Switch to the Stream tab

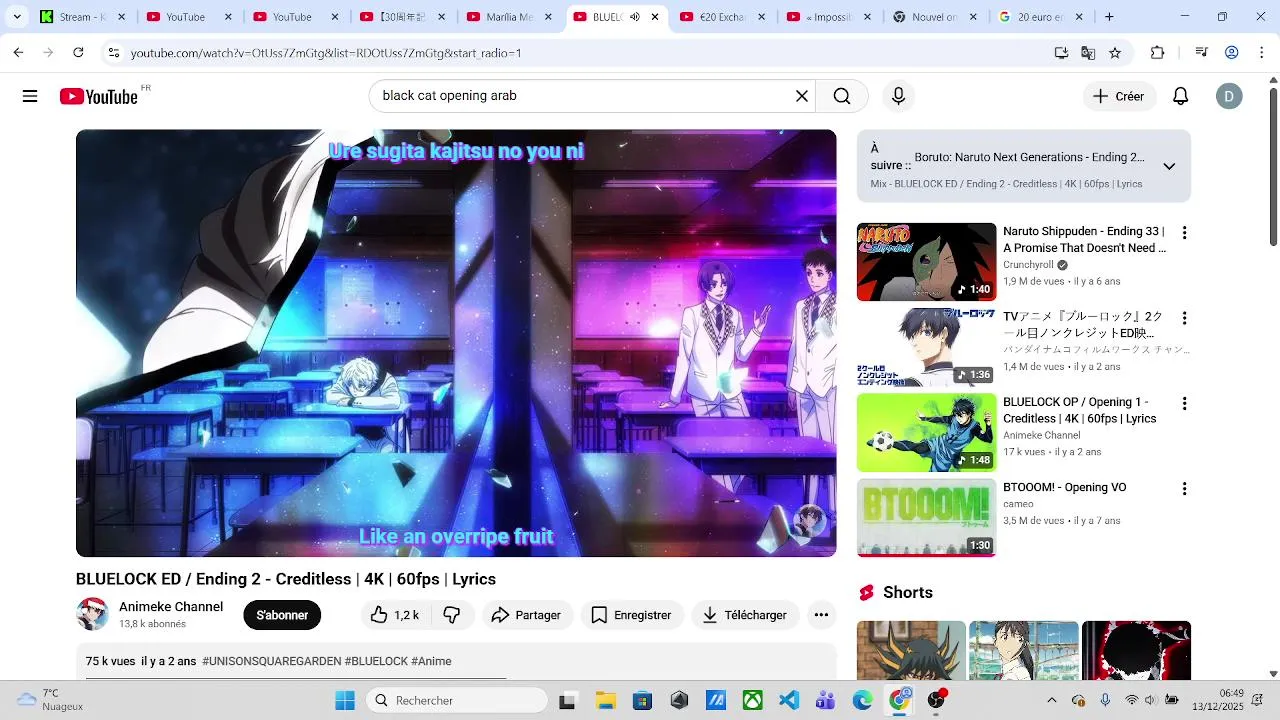83,17
